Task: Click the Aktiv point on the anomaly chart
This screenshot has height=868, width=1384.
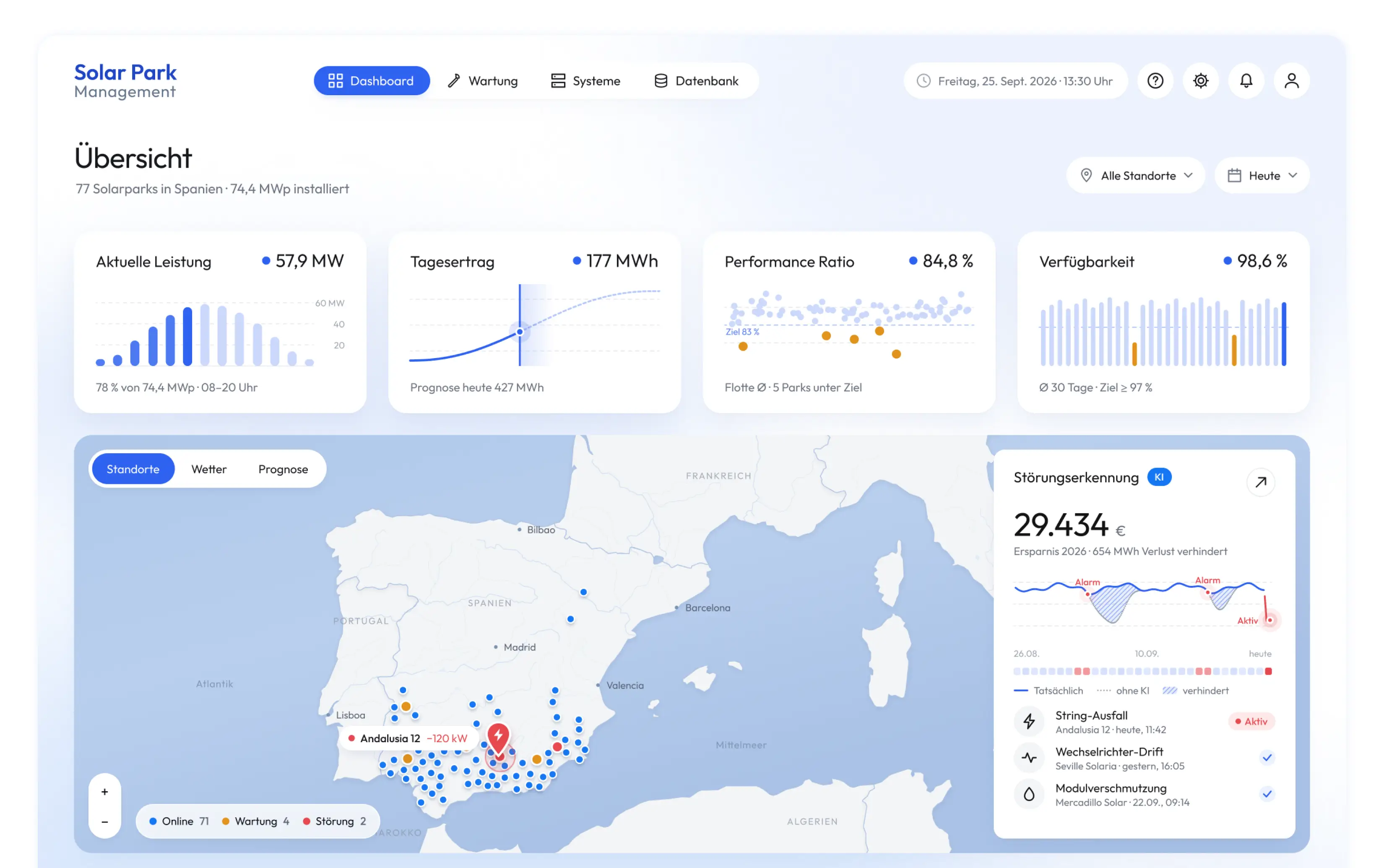Action: tap(1269, 620)
